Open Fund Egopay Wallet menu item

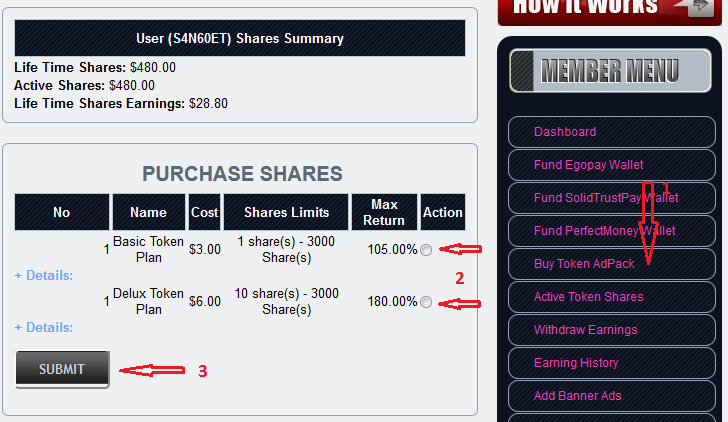(589, 165)
